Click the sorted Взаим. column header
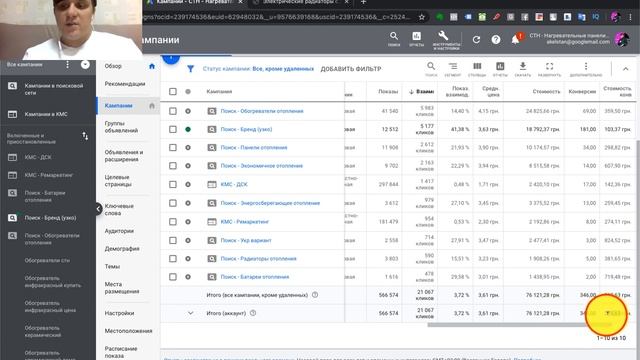Viewport: 640px width, 360px height. tap(421, 91)
